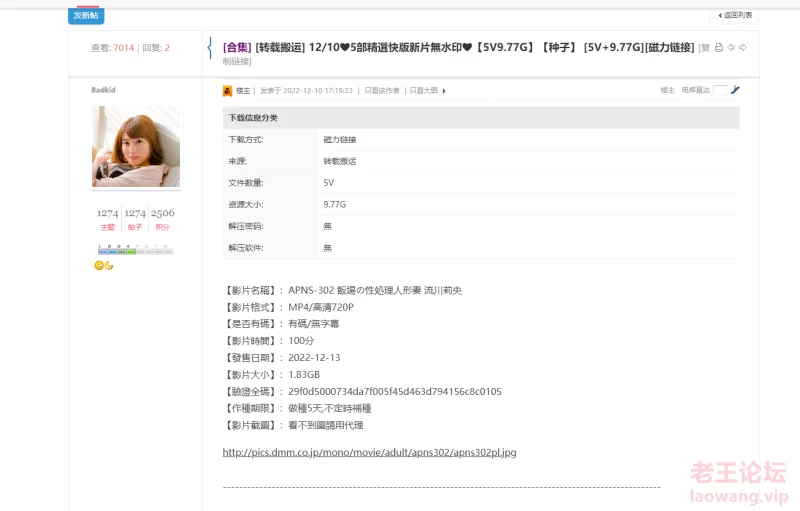Go to previous thread left arrow icon
800x511 pixels.
(731, 47)
